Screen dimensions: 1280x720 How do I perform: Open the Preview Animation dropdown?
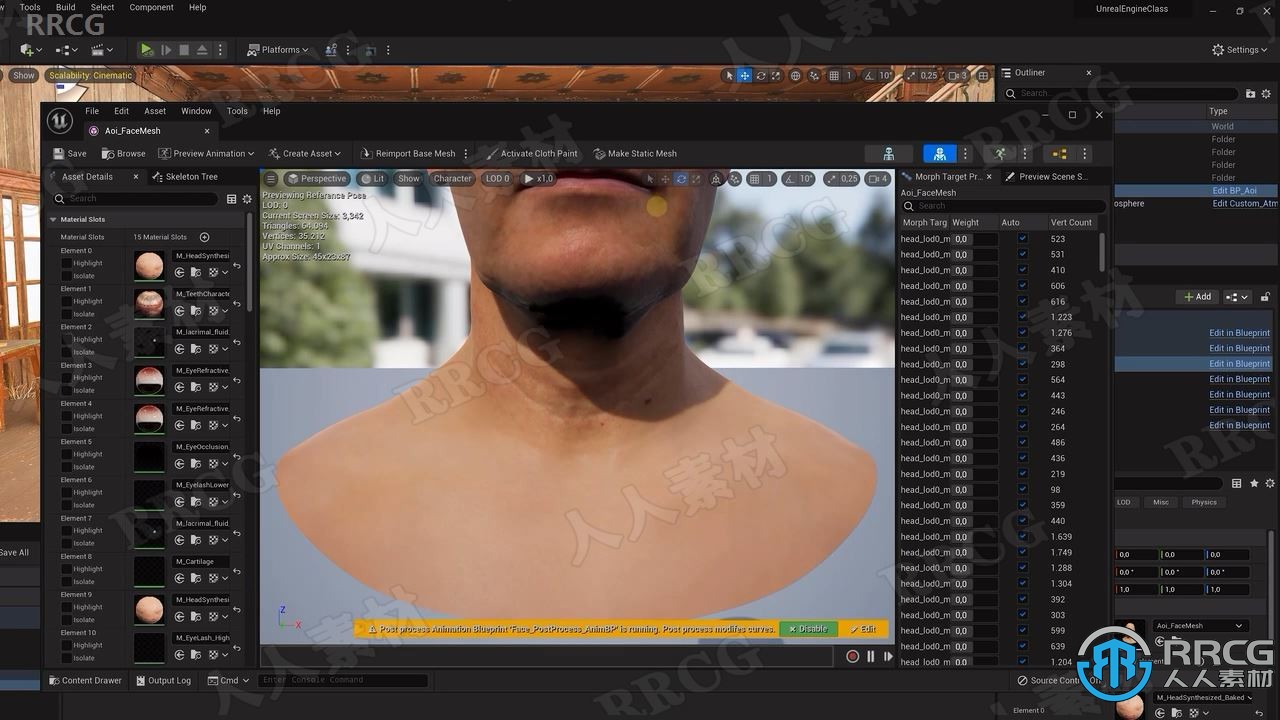(x=207, y=153)
